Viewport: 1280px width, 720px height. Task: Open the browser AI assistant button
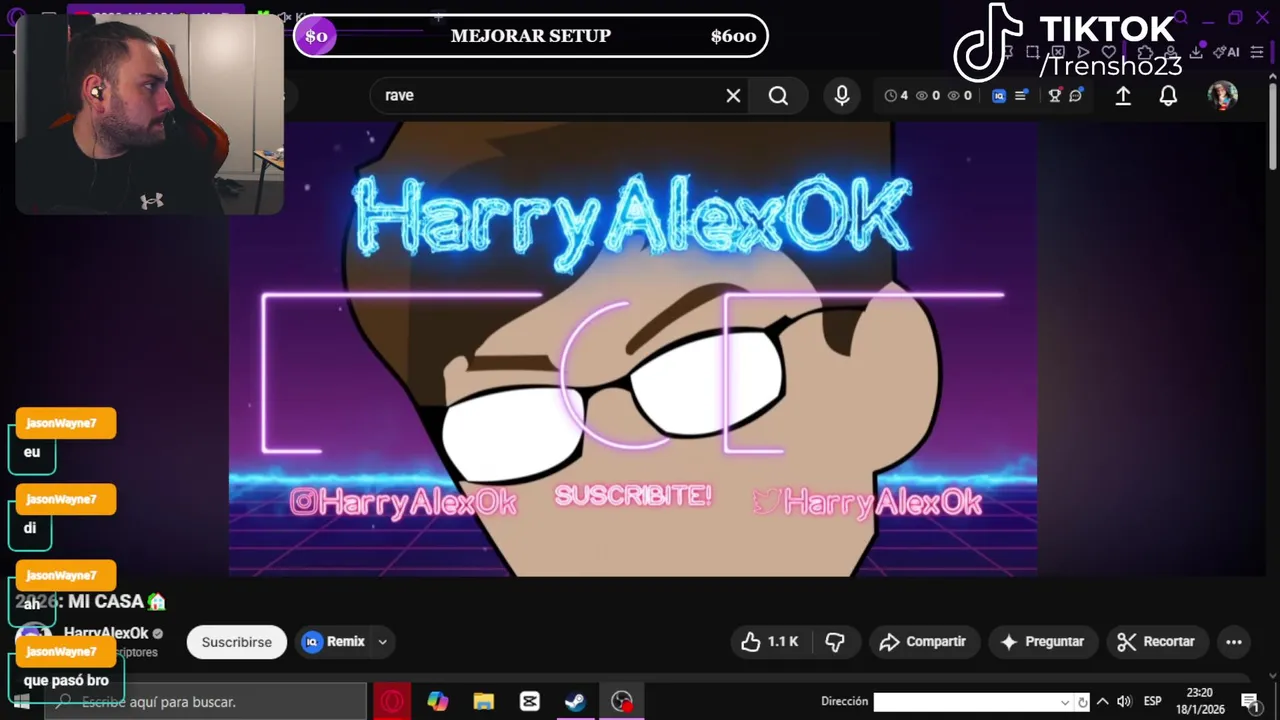click(1228, 52)
